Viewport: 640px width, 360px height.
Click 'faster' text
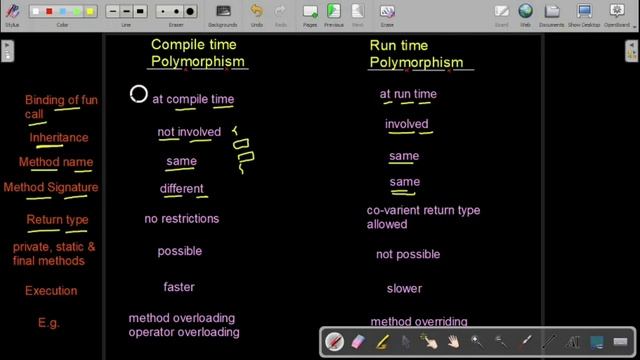click(179, 287)
